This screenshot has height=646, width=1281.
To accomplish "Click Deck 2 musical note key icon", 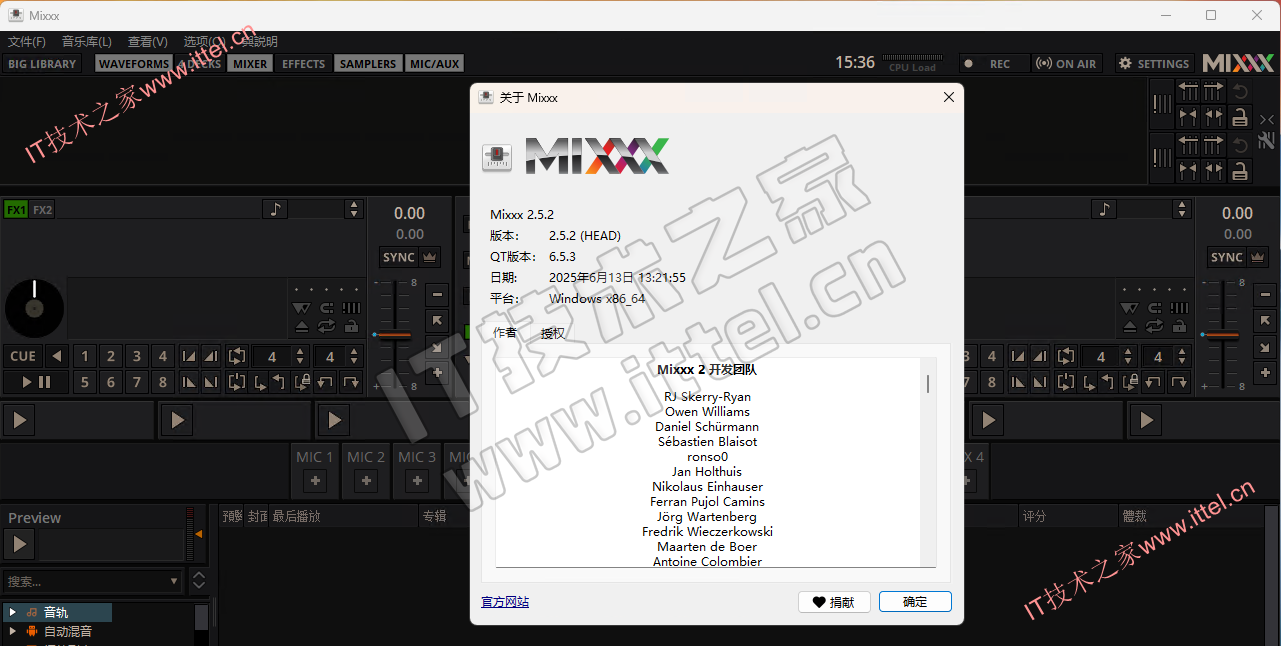I will click(1104, 209).
